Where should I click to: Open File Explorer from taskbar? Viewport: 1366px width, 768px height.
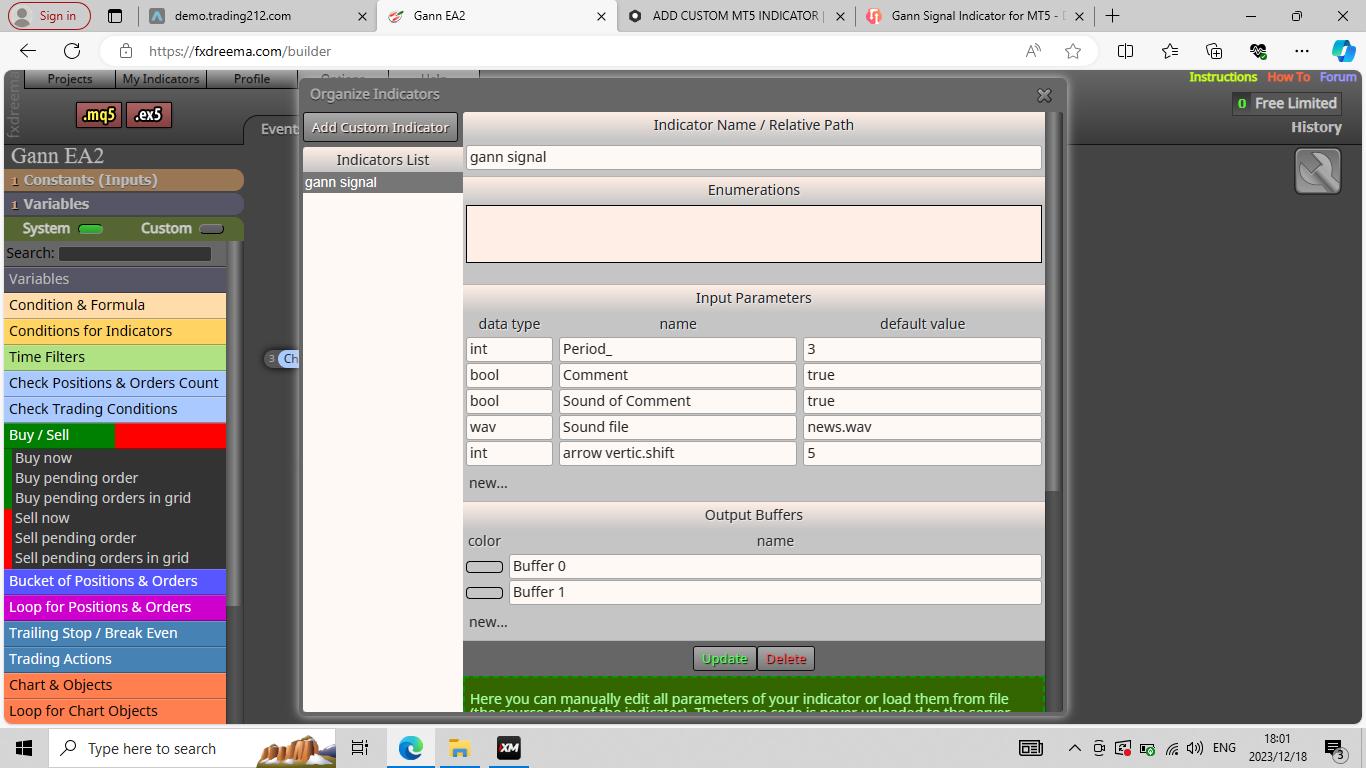tap(459, 748)
